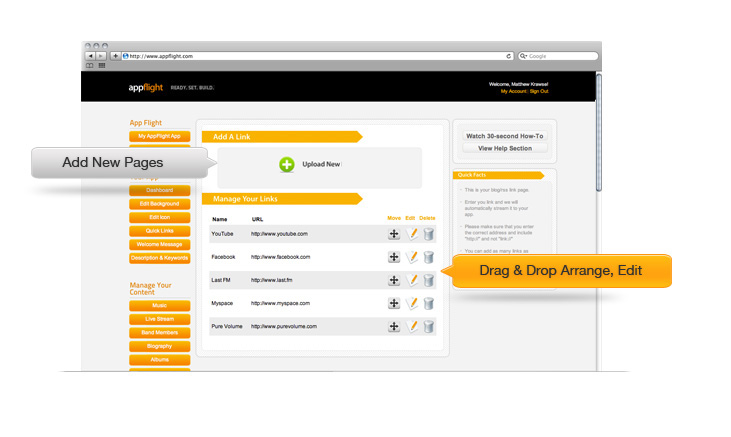This screenshot has width=731, height=437.
Task: Click View Help Section button
Action: [x=505, y=148]
